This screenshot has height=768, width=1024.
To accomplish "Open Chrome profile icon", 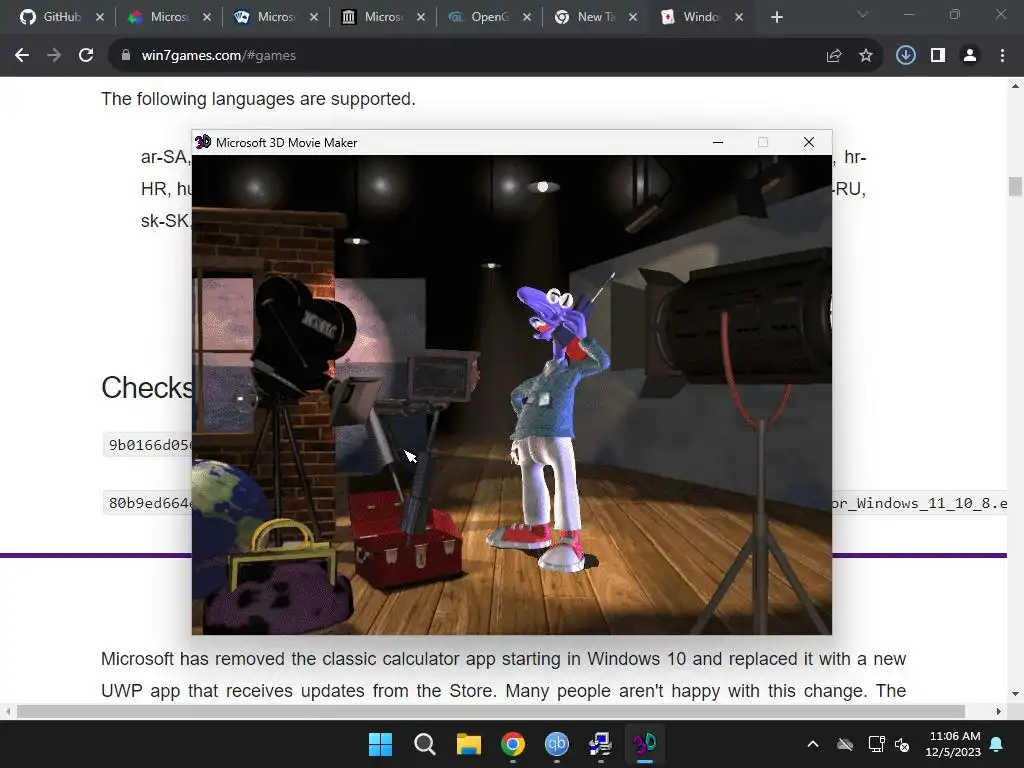I will 970,56.
